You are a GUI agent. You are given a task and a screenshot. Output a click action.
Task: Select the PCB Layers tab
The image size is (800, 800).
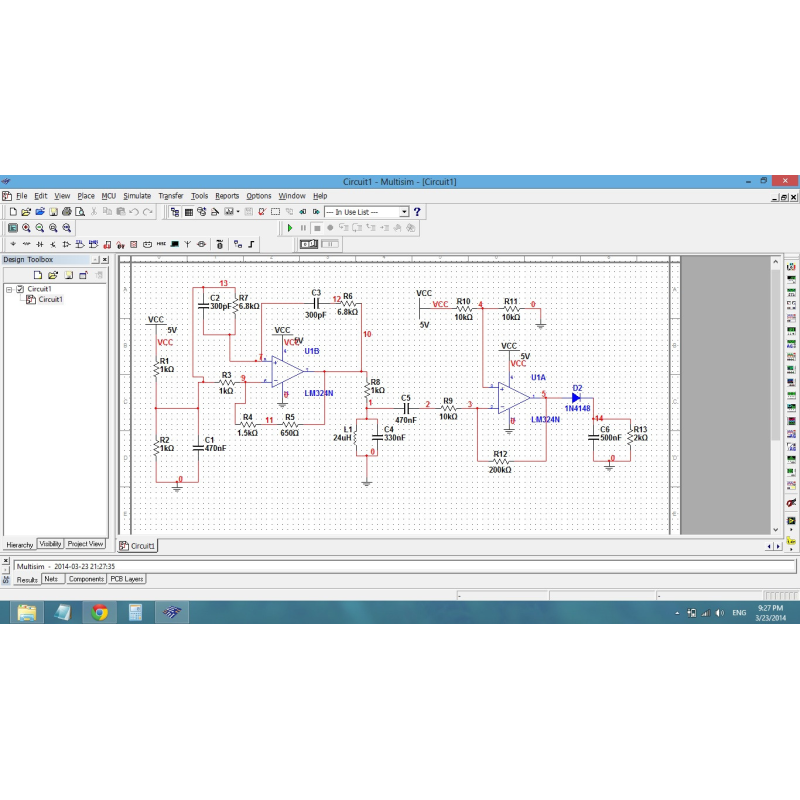[x=127, y=579]
